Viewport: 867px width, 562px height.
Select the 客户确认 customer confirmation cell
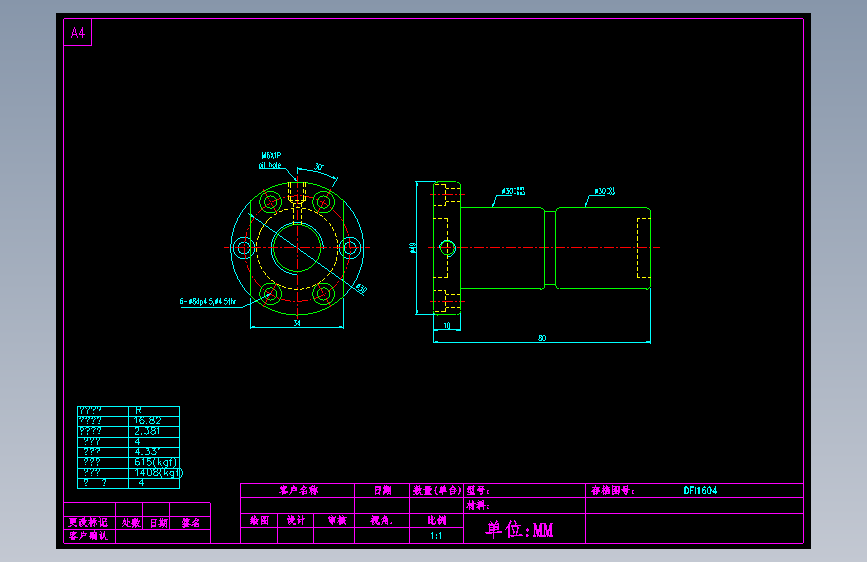coord(88,535)
